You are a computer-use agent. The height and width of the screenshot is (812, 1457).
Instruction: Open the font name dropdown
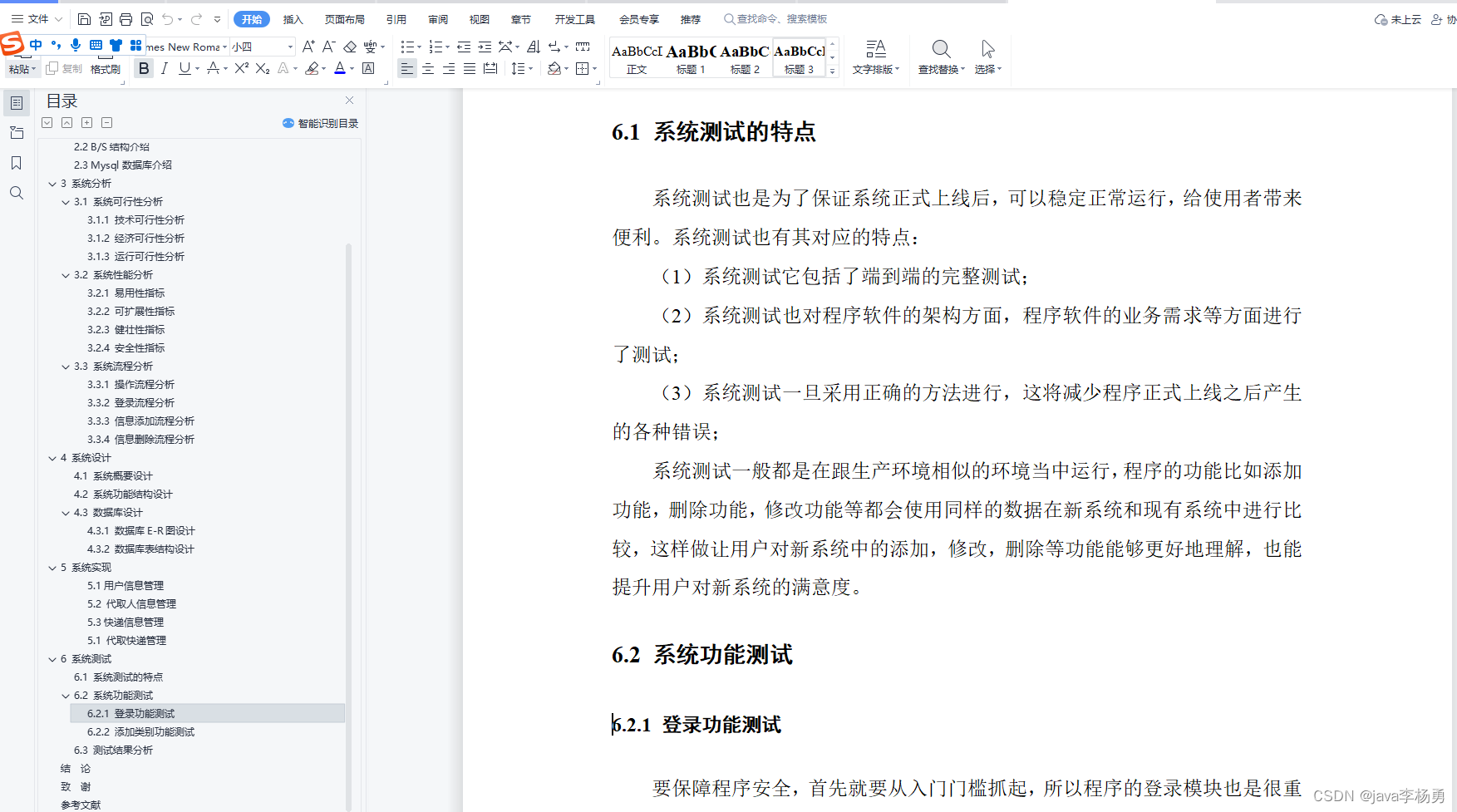point(224,47)
